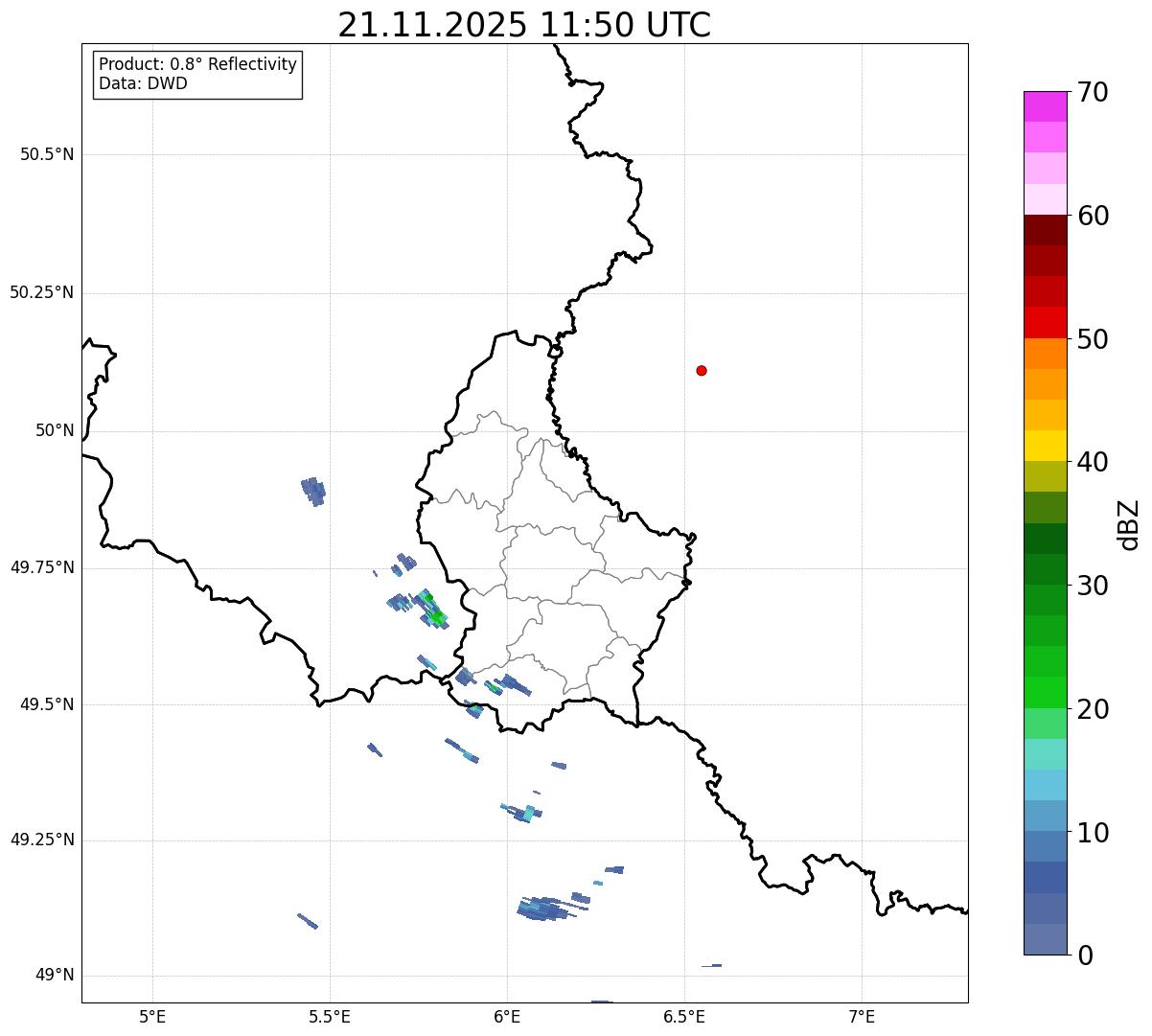Click the cyan colorbar segment between 10 and 20

pyautogui.click(x=1046, y=785)
